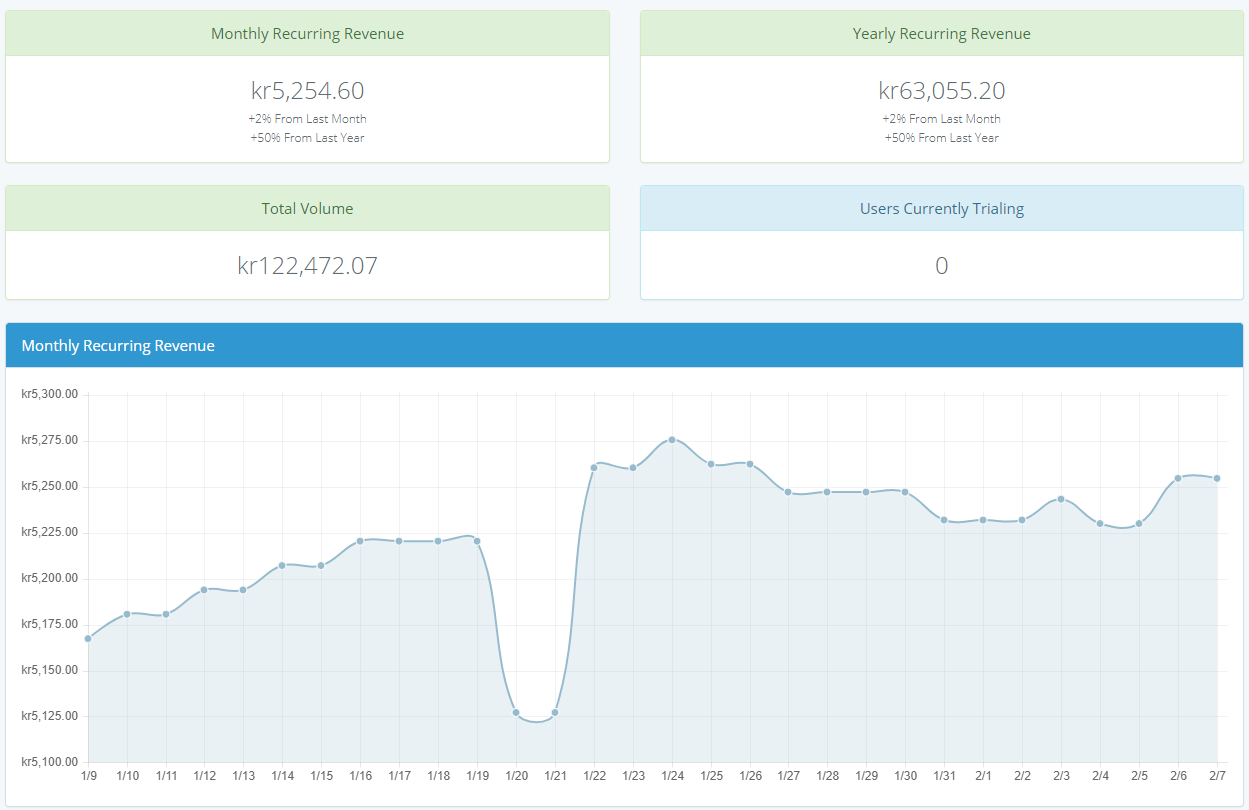Click the kr63,055.20 yearly revenue value

[941, 91]
